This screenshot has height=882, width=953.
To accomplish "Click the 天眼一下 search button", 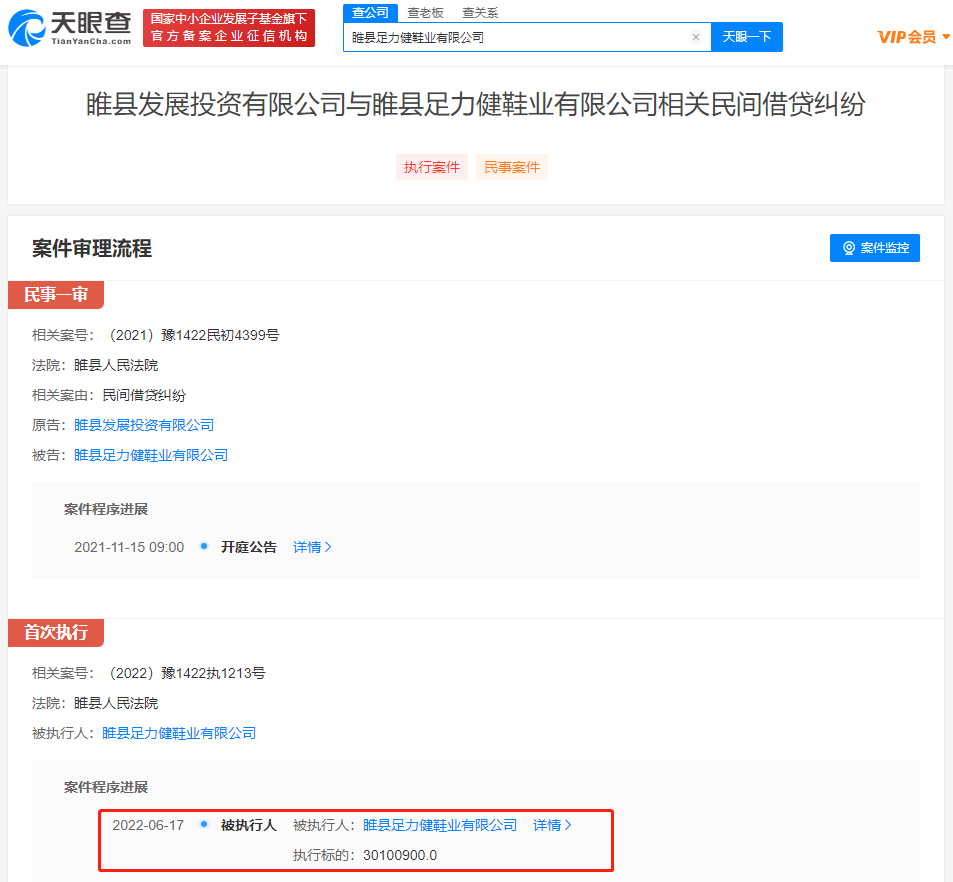I will [746, 37].
